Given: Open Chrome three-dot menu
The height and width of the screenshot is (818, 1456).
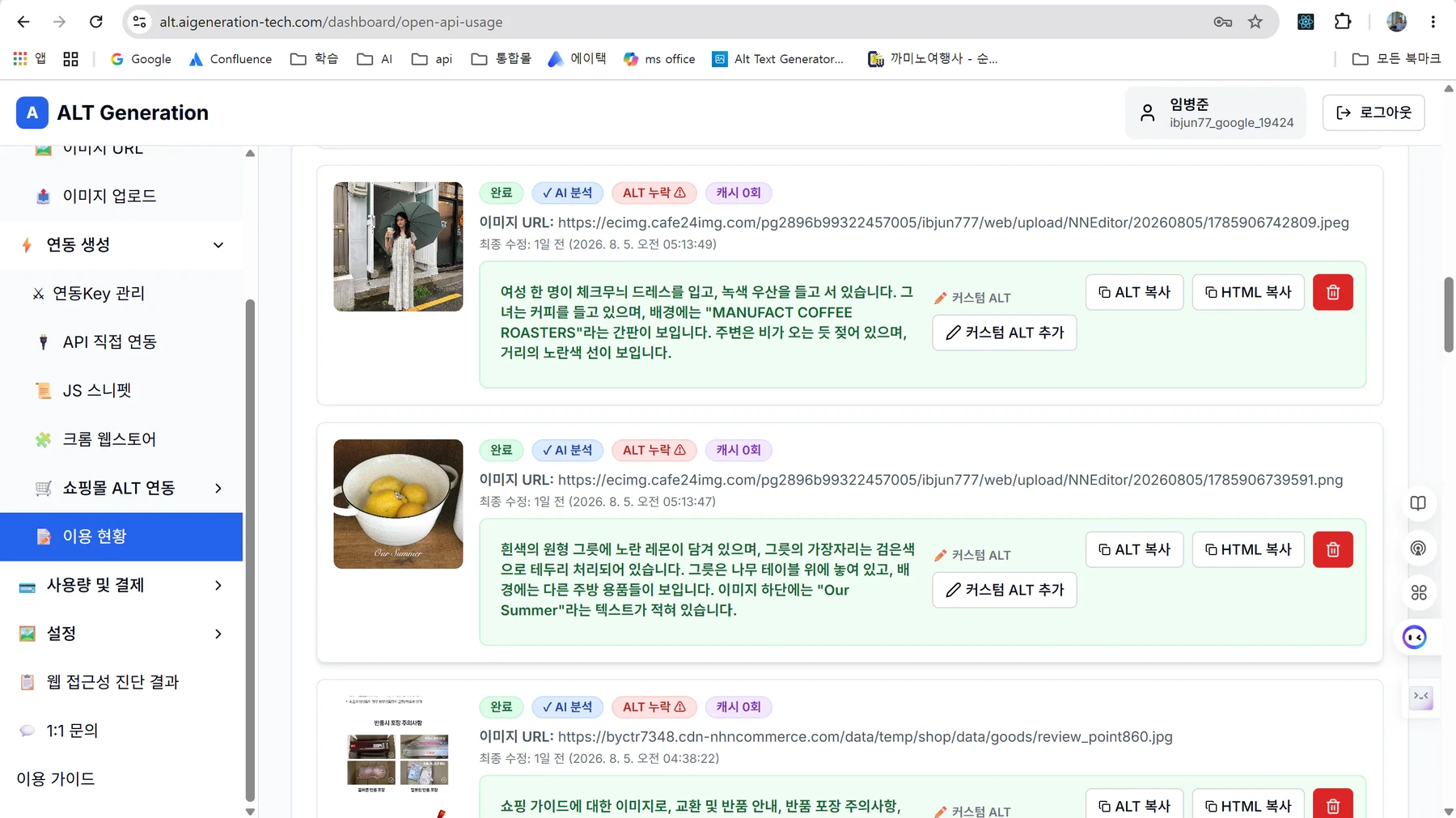Looking at the screenshot, I should (x=1433, y=22).
